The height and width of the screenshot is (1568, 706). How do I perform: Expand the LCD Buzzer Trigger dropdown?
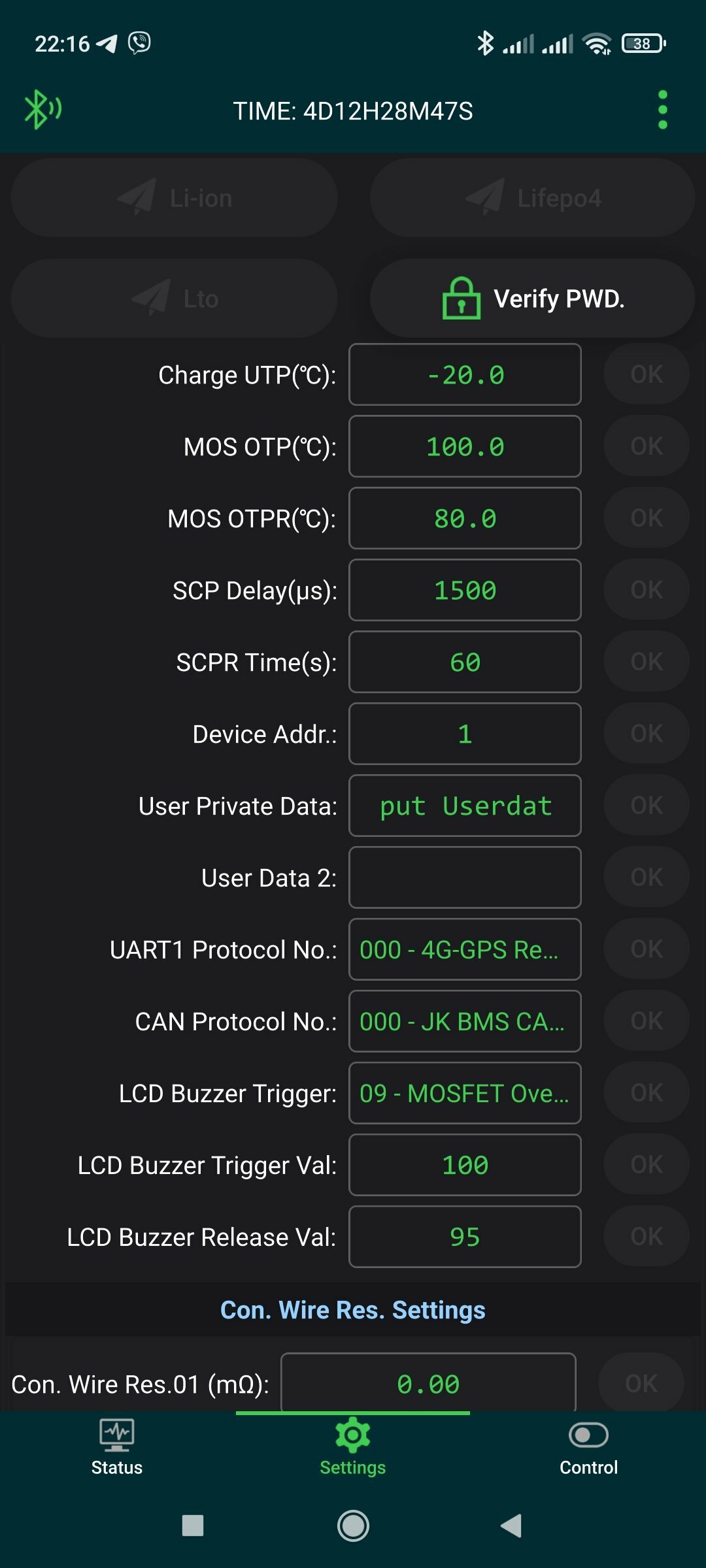465,1093
